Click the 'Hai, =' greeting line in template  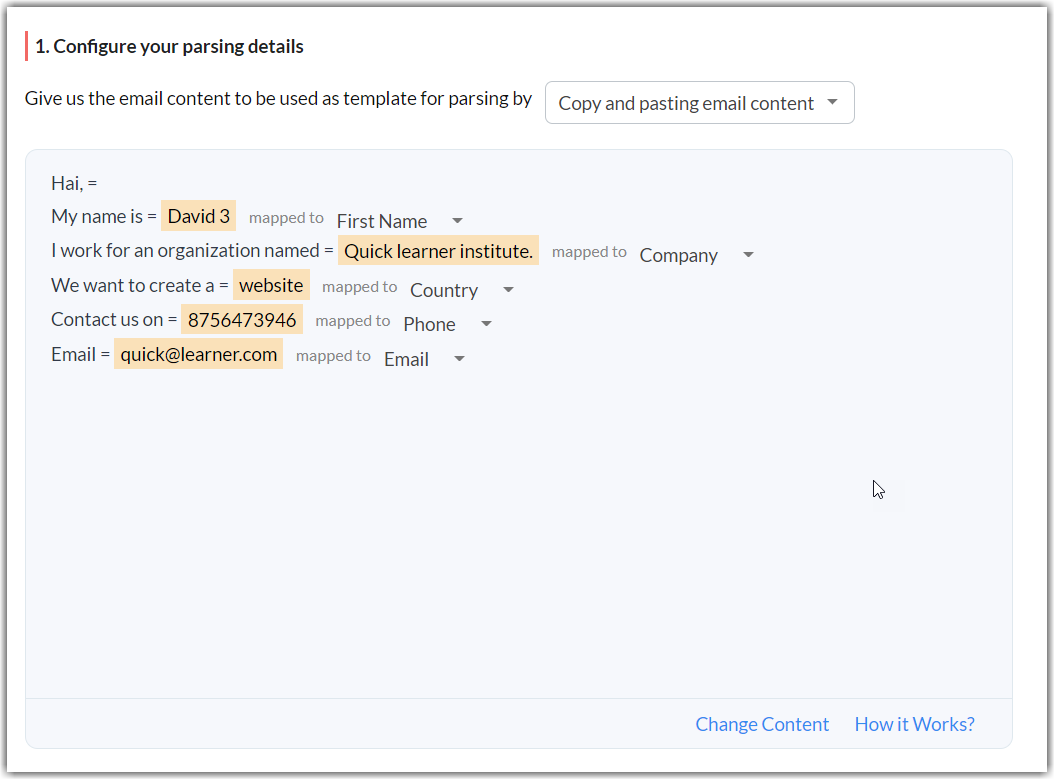pos(74,183)
